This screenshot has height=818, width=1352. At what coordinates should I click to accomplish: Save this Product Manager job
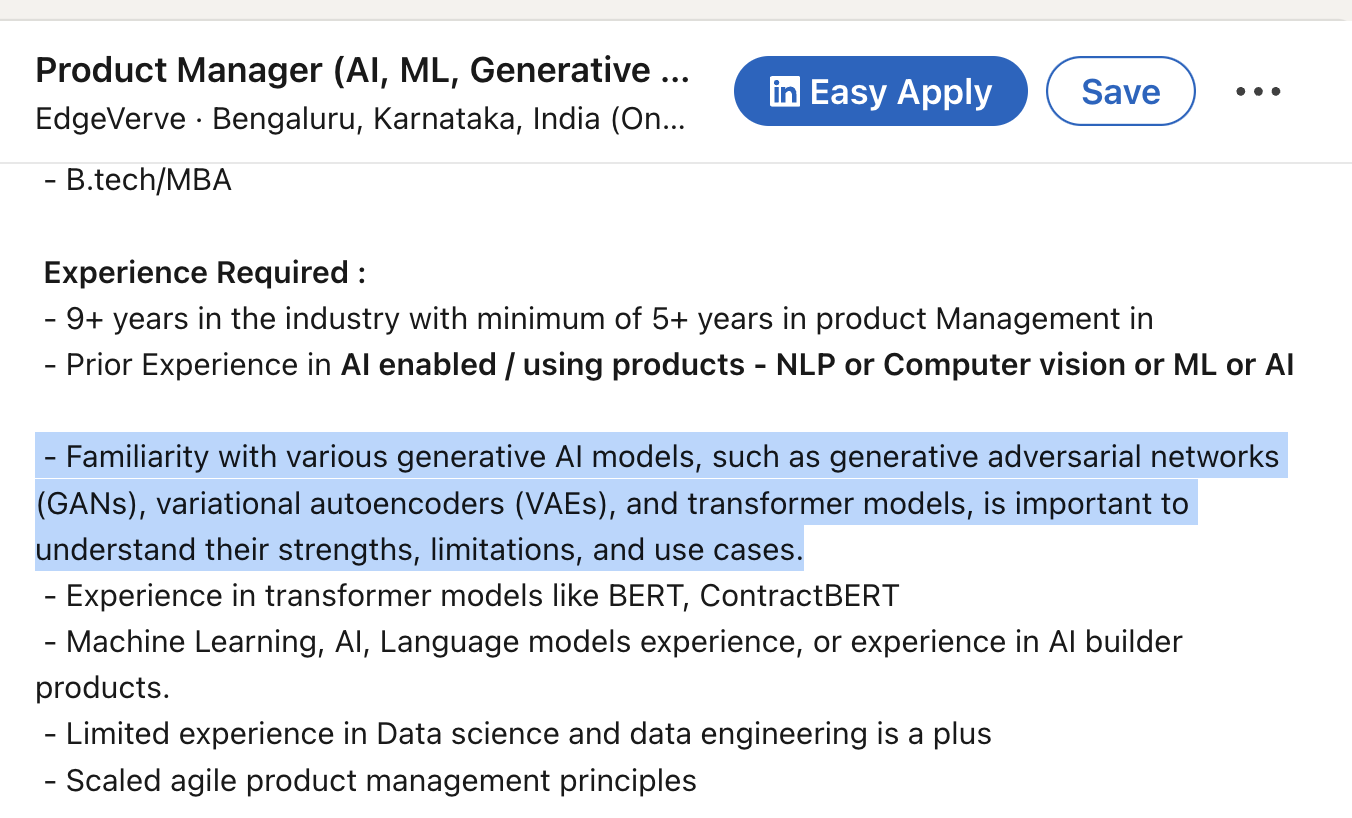click(x=1120, y=92)
